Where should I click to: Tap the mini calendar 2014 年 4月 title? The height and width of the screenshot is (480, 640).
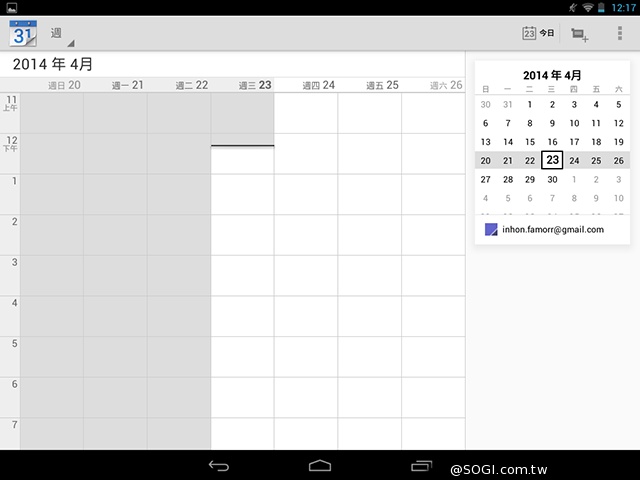pyautogui.click(x=552, y=75)
